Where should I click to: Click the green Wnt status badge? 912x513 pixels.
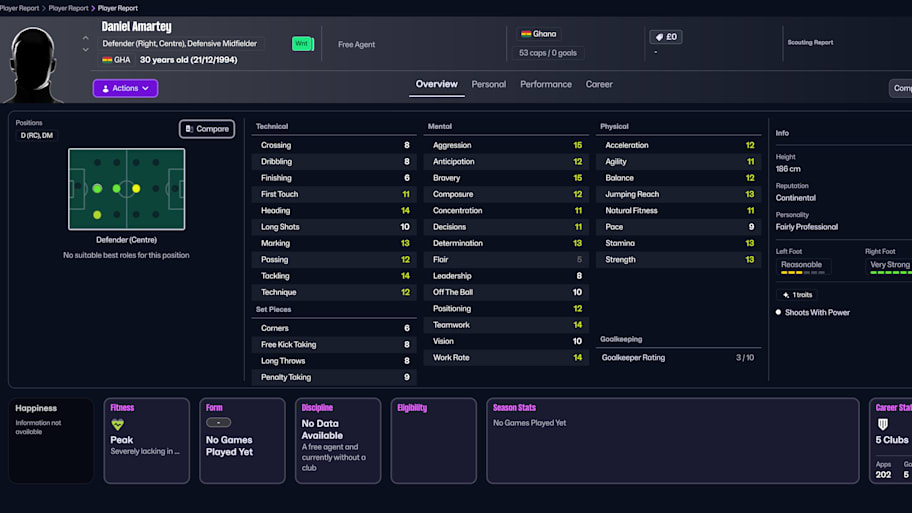tap(302, 44)
